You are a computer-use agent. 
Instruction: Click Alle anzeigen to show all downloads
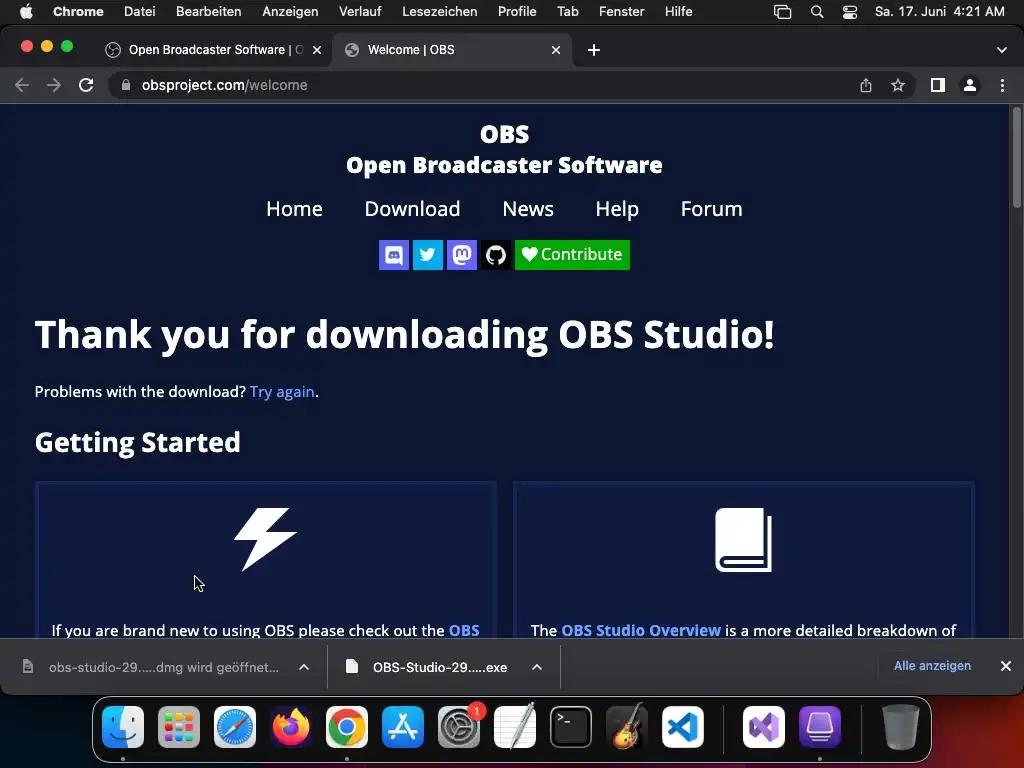tap(932, 665)
